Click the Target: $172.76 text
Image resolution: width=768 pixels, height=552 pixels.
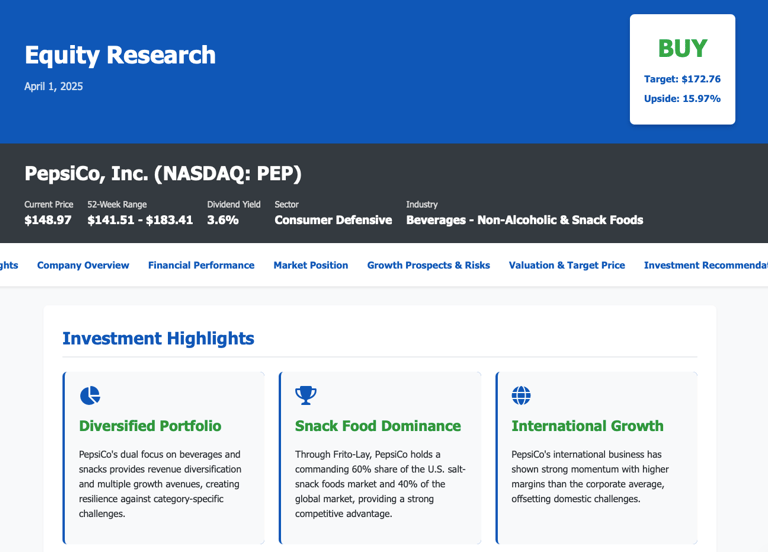pyautogui.click(x=682, y=79)
